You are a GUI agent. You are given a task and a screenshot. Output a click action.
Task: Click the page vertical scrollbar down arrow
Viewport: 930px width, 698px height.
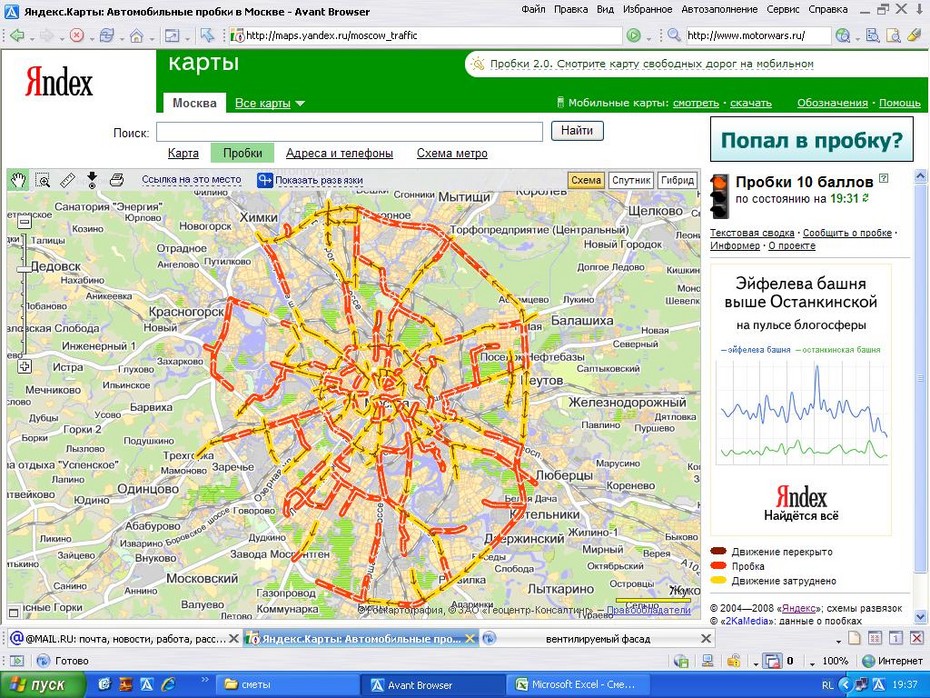[x=921, y=617]
